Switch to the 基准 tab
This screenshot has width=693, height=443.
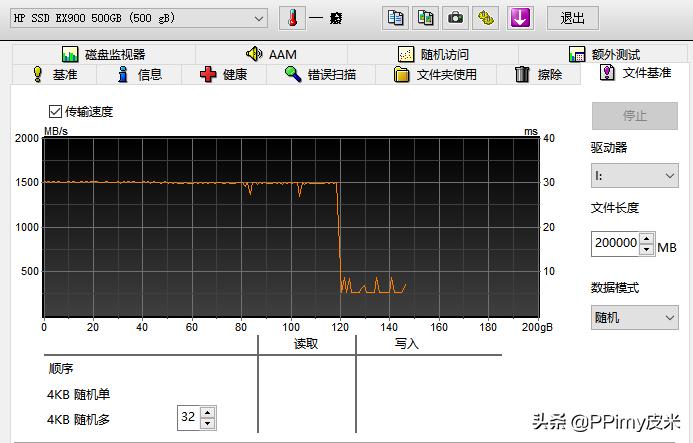(54, 74)
